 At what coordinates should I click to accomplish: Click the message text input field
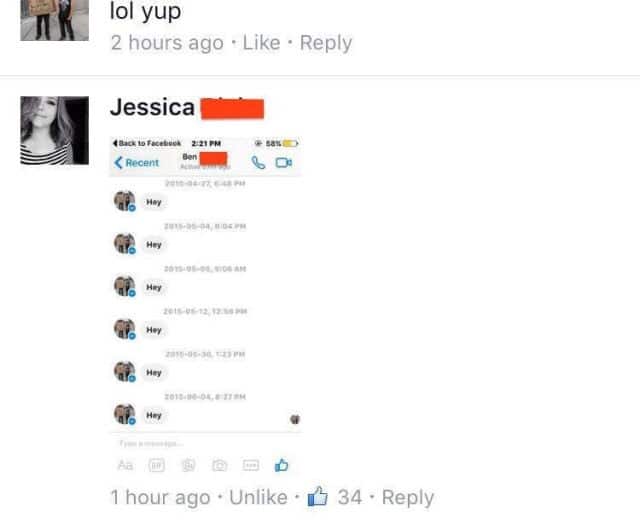click(205, 443)
